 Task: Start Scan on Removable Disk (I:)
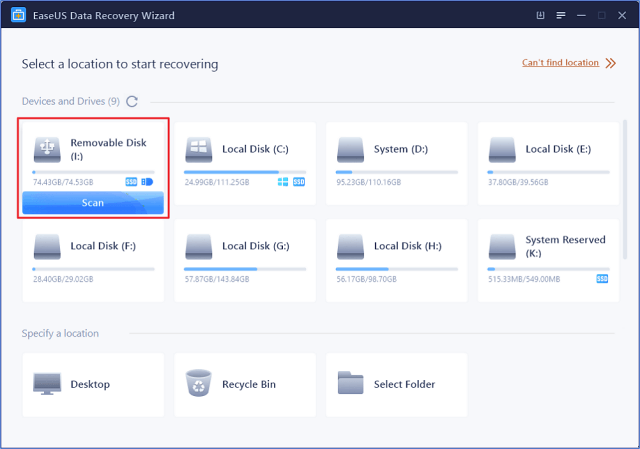pyautogui.click(x=93, y=203)
